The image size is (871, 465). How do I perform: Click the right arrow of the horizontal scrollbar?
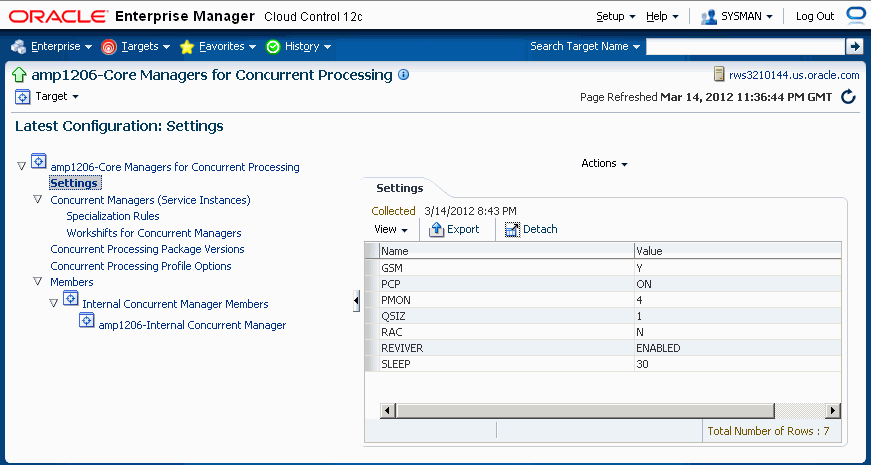pyautogui.click(x=833, y=411)
